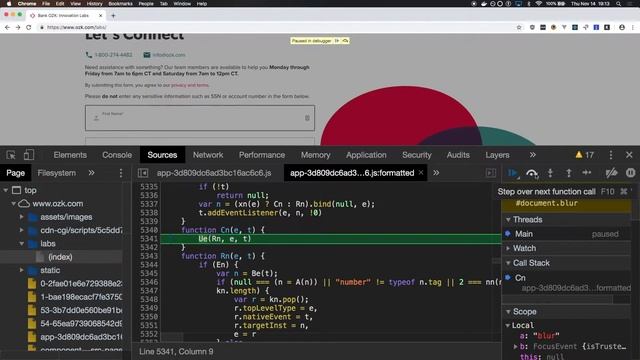The height and width of the screenshot is (360, 640).
Task: Click the Step debugger arrow icon
Action: 587,173
